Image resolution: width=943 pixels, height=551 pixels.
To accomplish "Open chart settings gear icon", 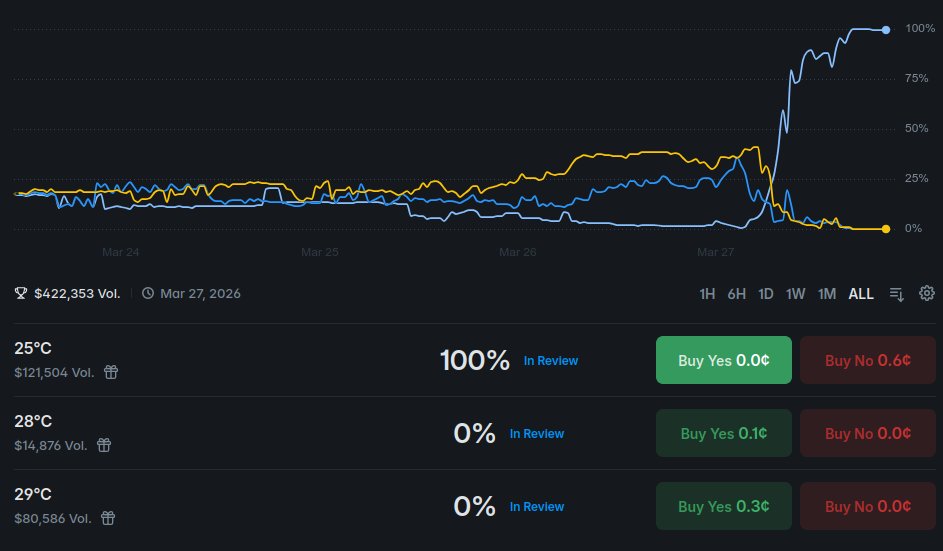I will pyautogui.click(x=926, y=293).
